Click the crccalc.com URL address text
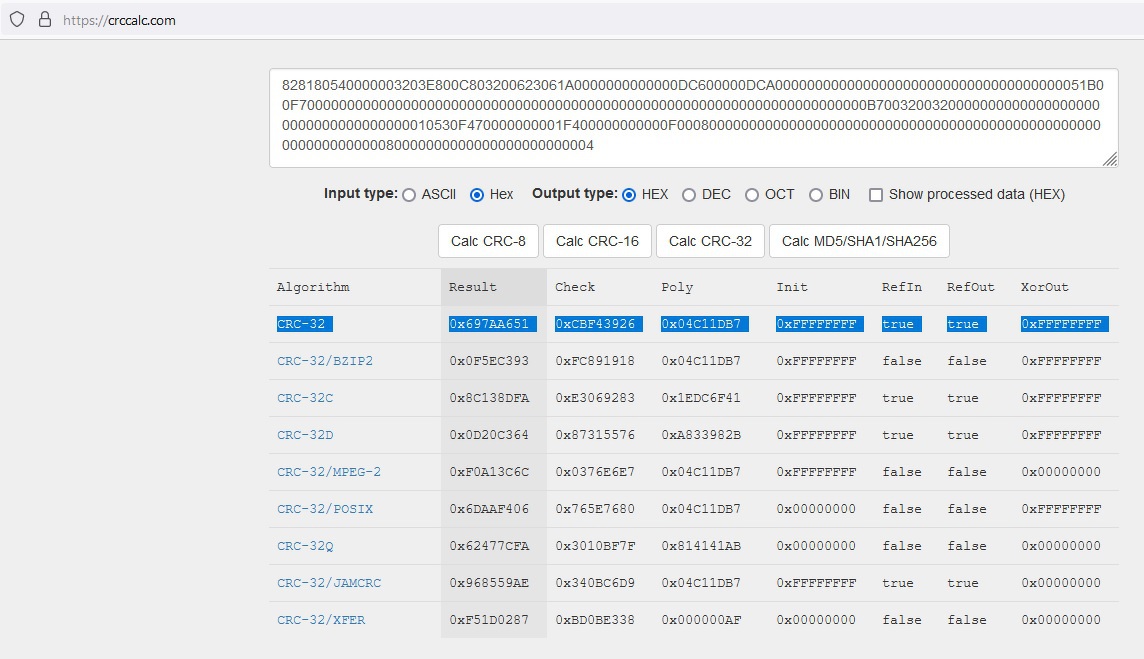Viewport: 1144px width, 659px height. (119, 20)
